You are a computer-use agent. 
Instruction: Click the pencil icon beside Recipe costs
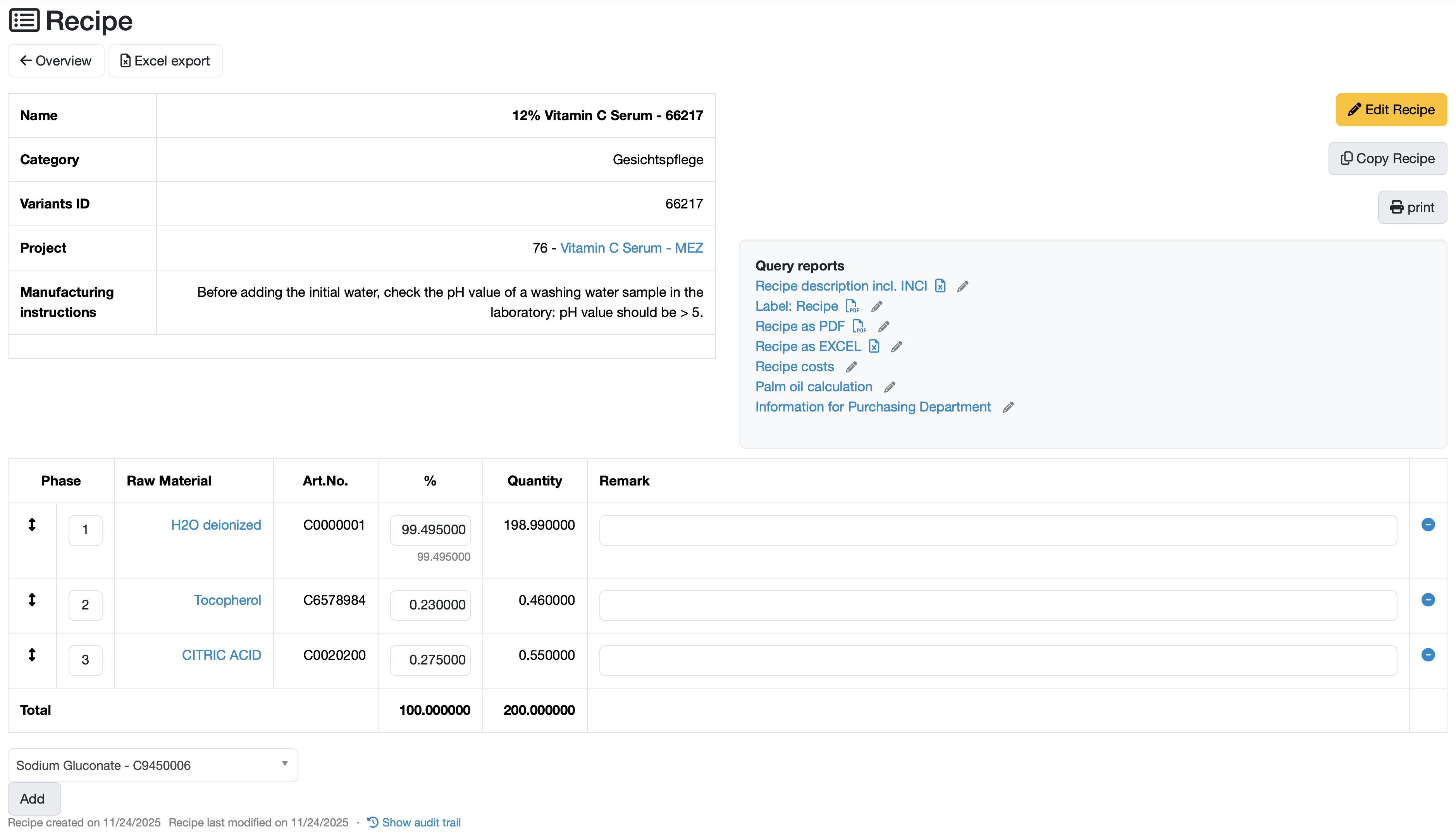851,367
